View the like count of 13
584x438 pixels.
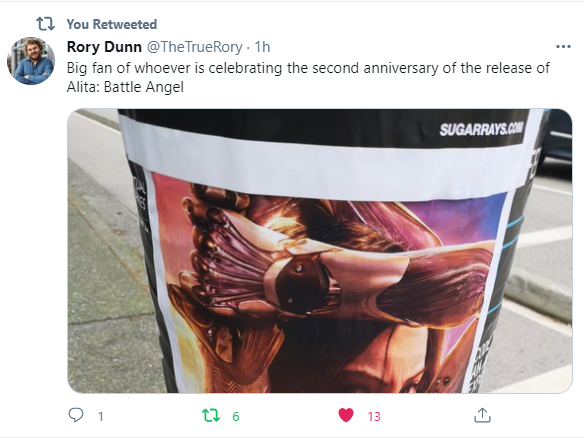point(374,416)
